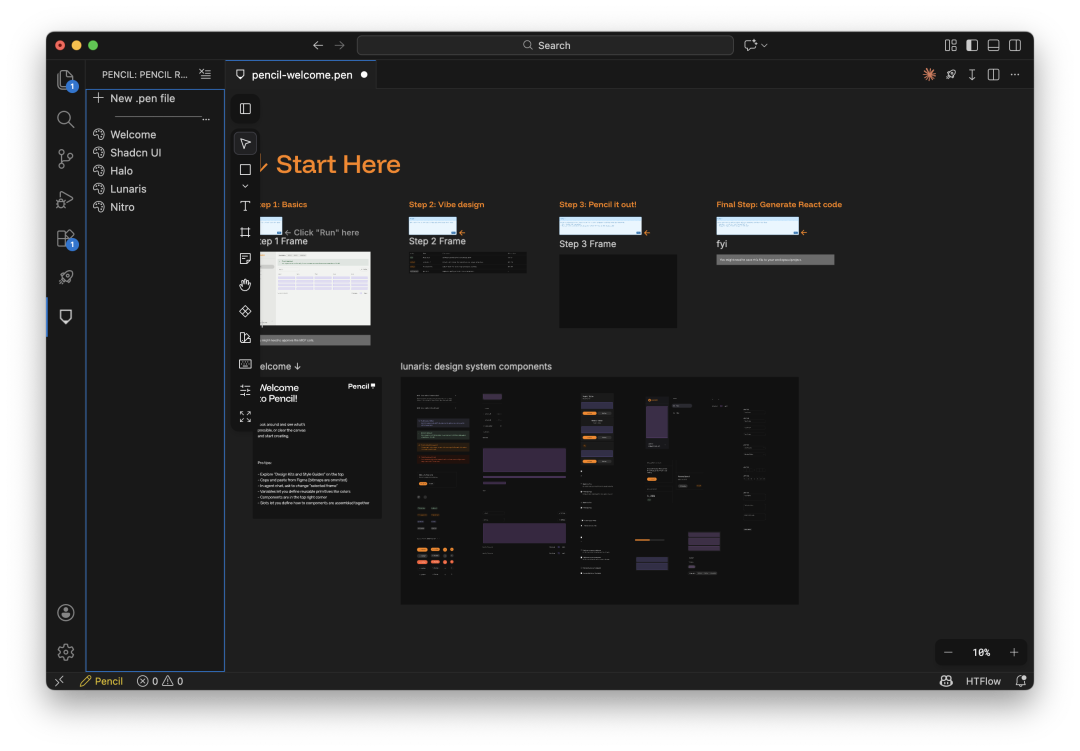Toggle the canvas layers side panel

245,109
